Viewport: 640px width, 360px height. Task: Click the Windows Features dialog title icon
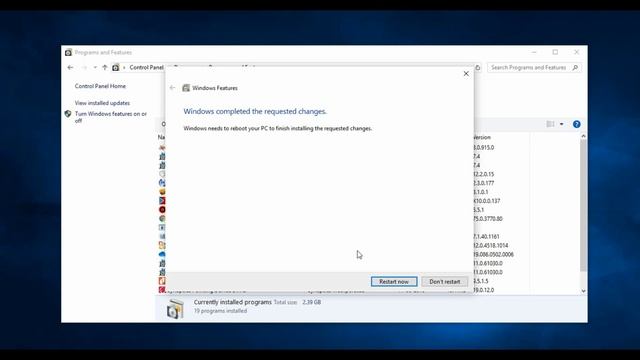click(186, 88)
